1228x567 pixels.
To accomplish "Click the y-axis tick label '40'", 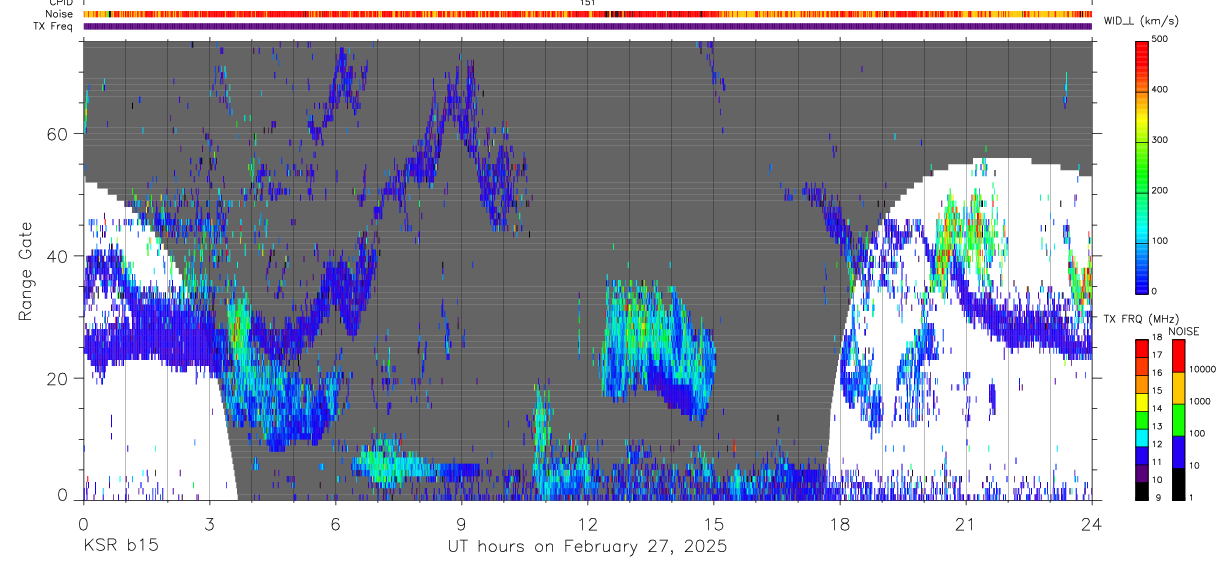I will pyautogui.click(x=58, y=256).
